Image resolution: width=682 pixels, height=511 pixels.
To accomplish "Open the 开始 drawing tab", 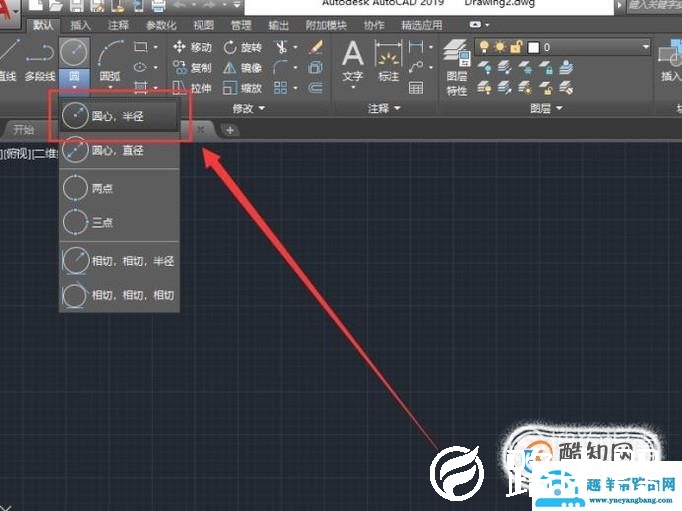I will (23, 130).
